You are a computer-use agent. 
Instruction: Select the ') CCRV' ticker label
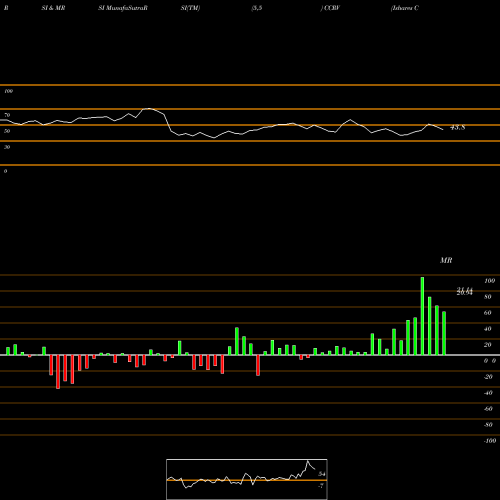click(330, 8)
